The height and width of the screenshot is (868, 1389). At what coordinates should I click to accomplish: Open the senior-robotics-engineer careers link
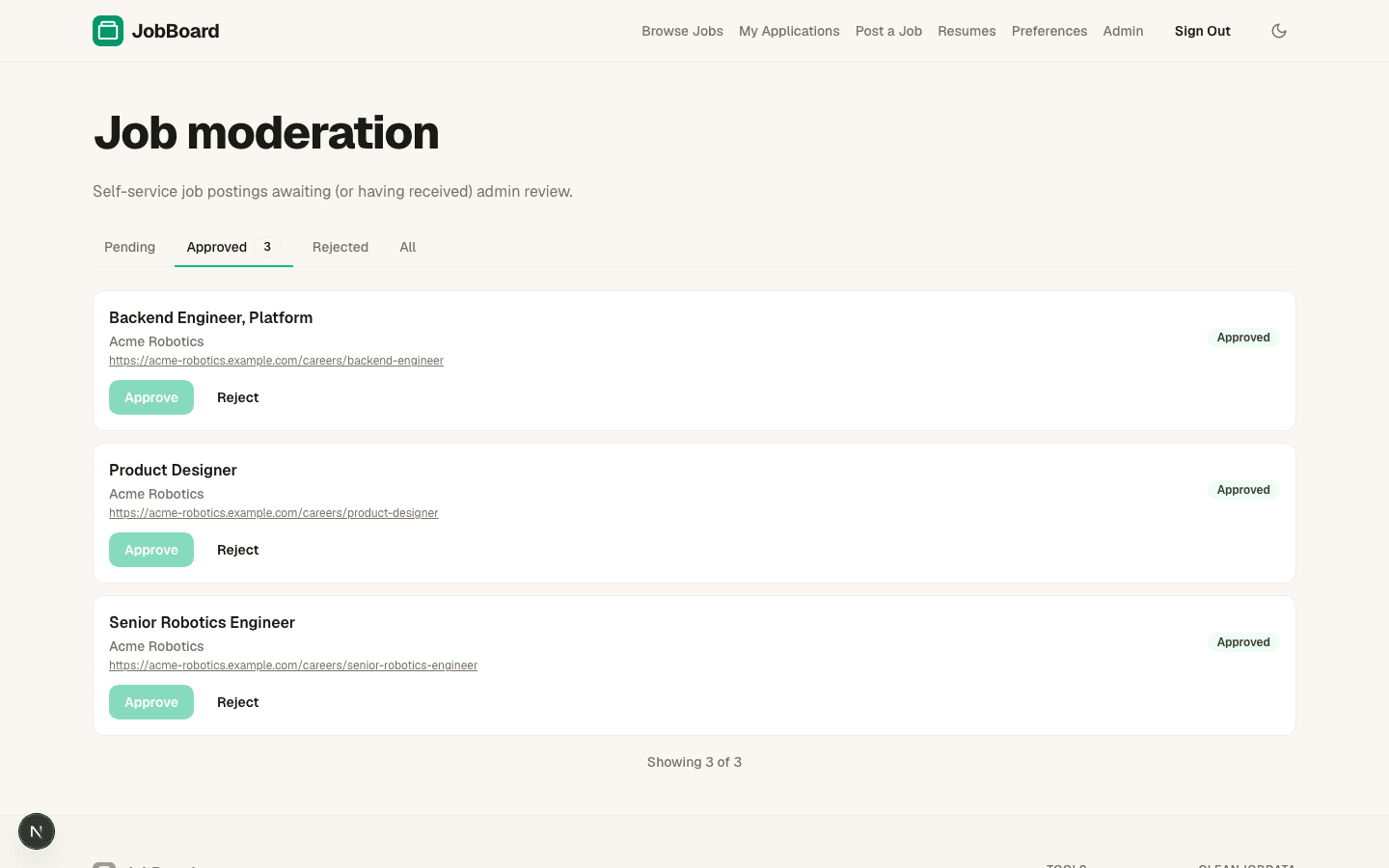(293, 665)
